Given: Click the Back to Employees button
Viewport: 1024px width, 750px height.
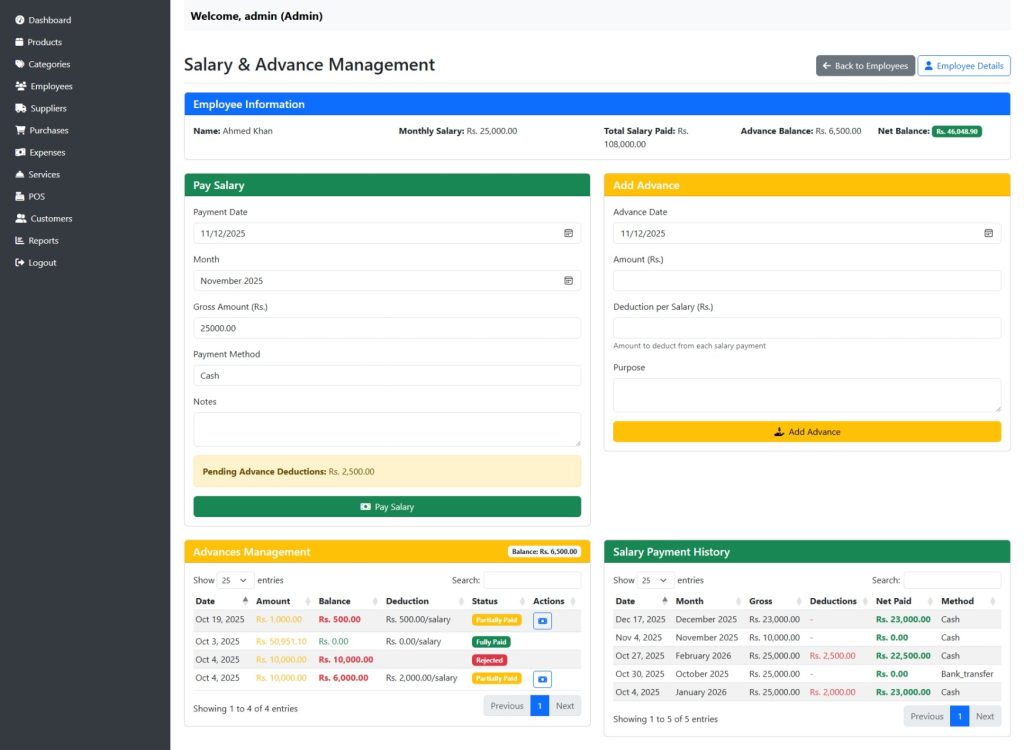Looking at the screenshot, I should click(865, 66).
